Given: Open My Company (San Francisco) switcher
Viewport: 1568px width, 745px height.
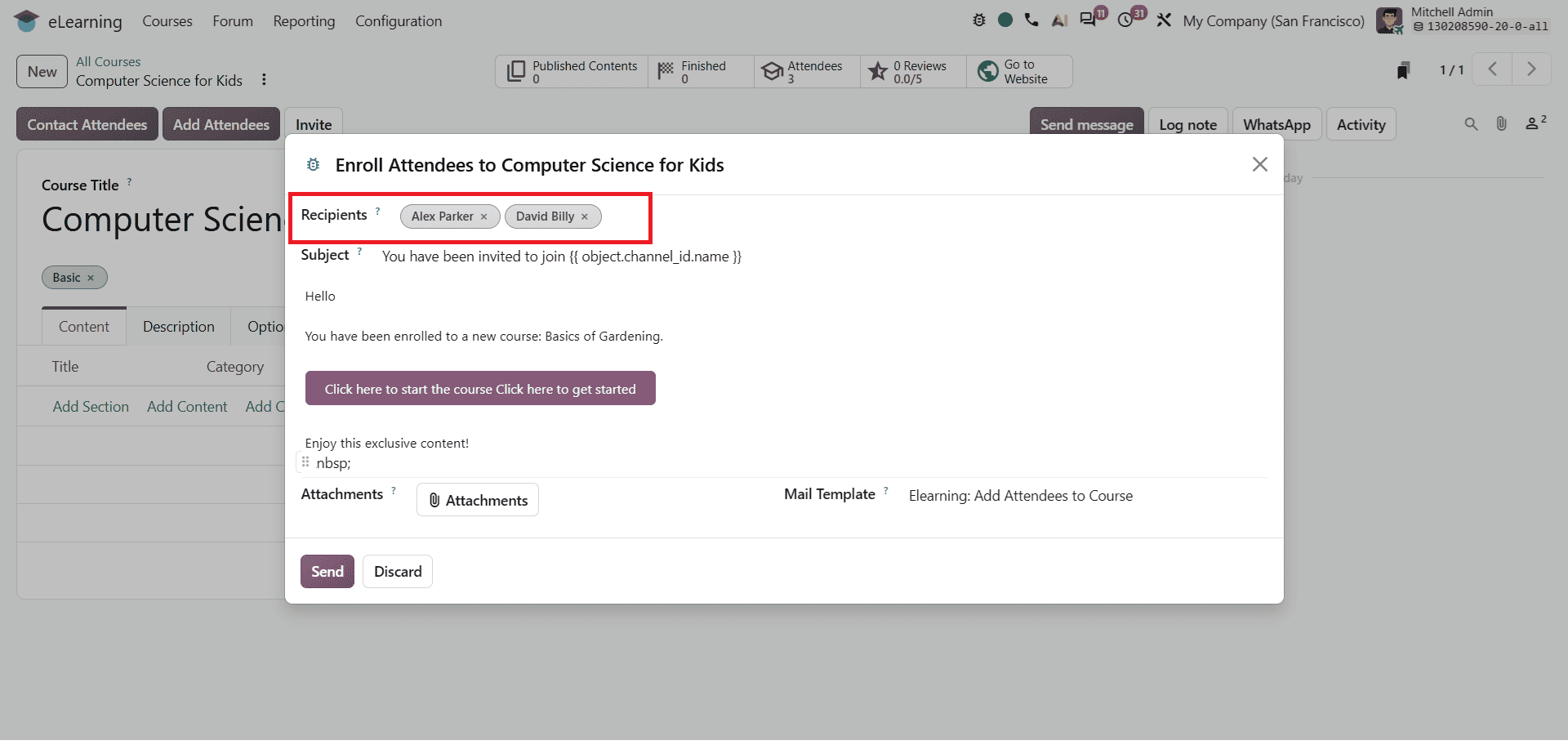Looking at the screenshot, I should [1273, 21].
